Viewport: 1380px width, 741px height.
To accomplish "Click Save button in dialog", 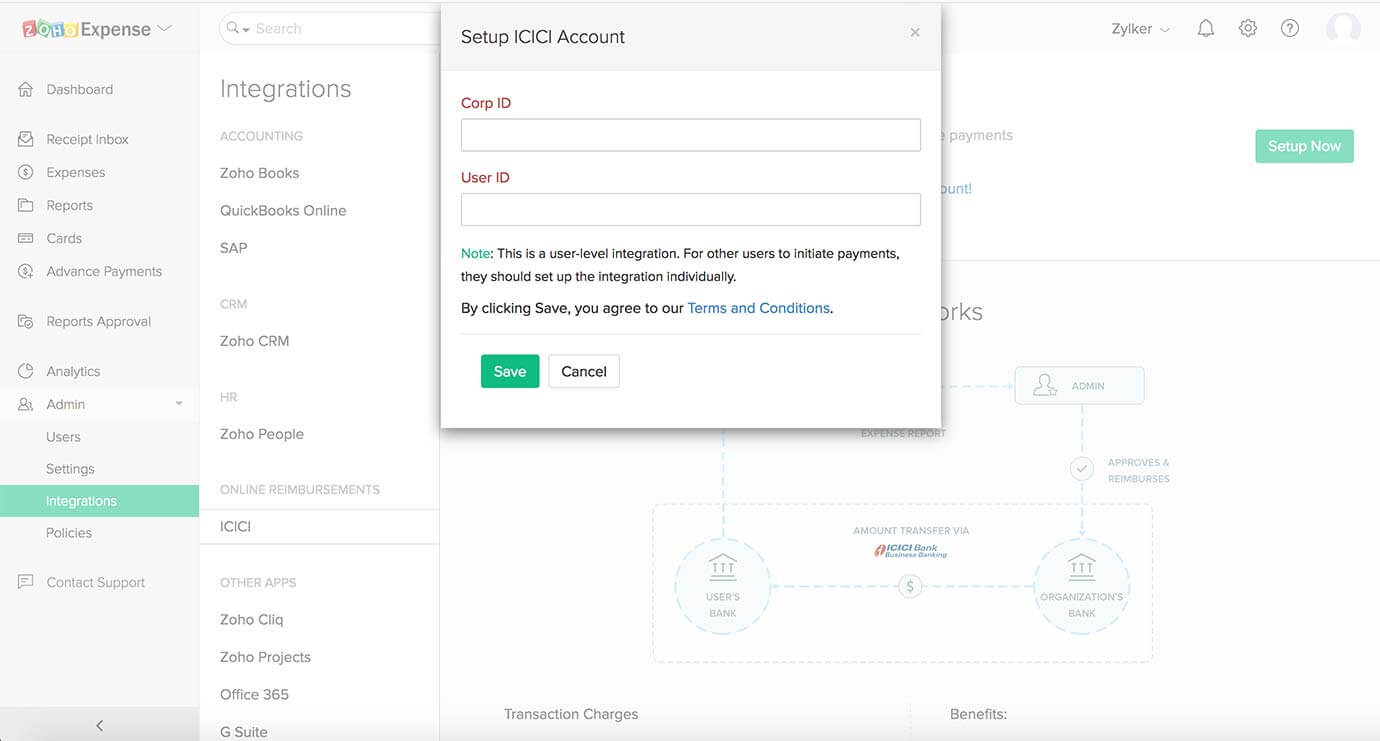I will [510, 371].
